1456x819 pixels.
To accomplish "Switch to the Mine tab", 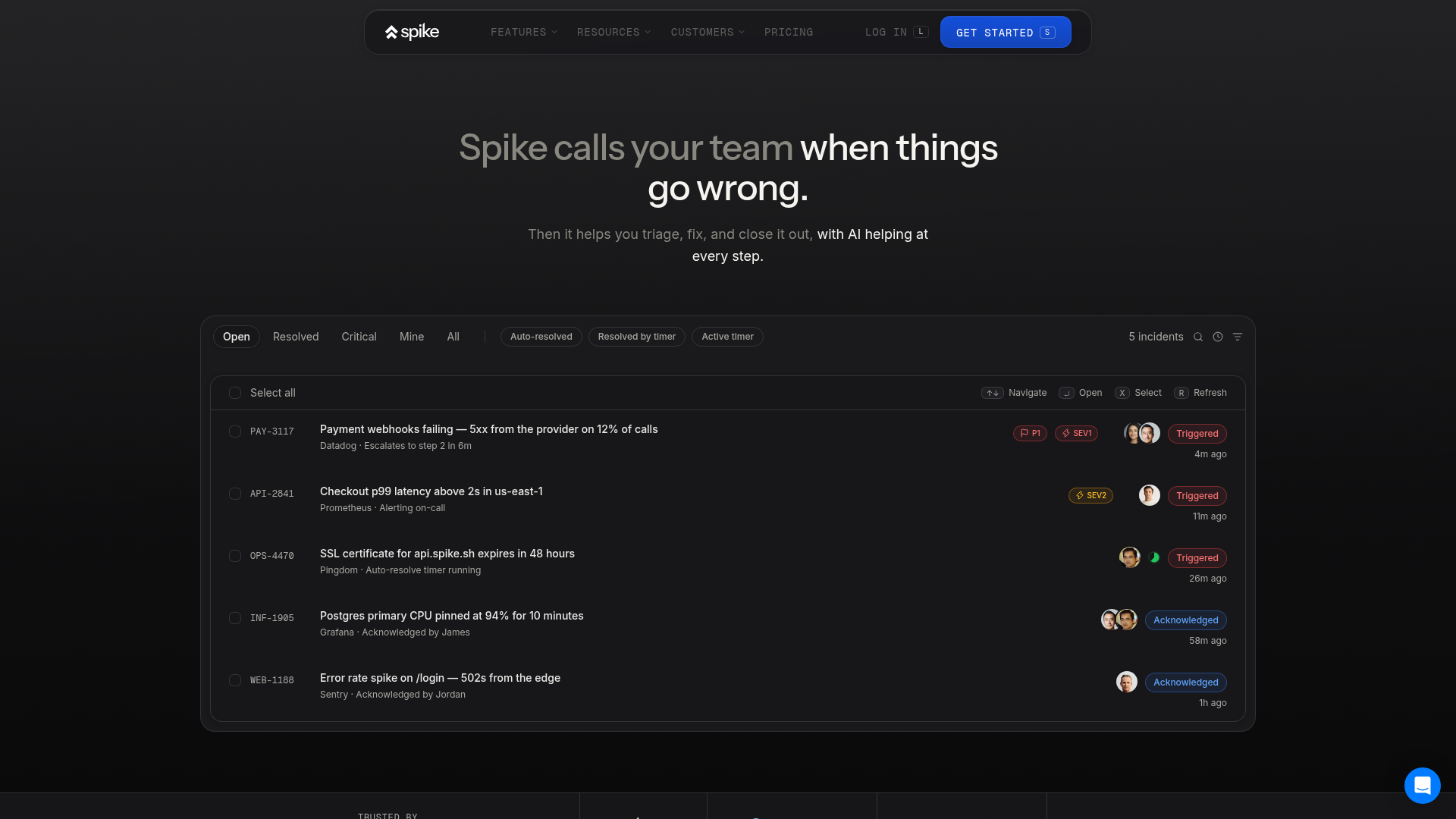I will click(412, 337).
